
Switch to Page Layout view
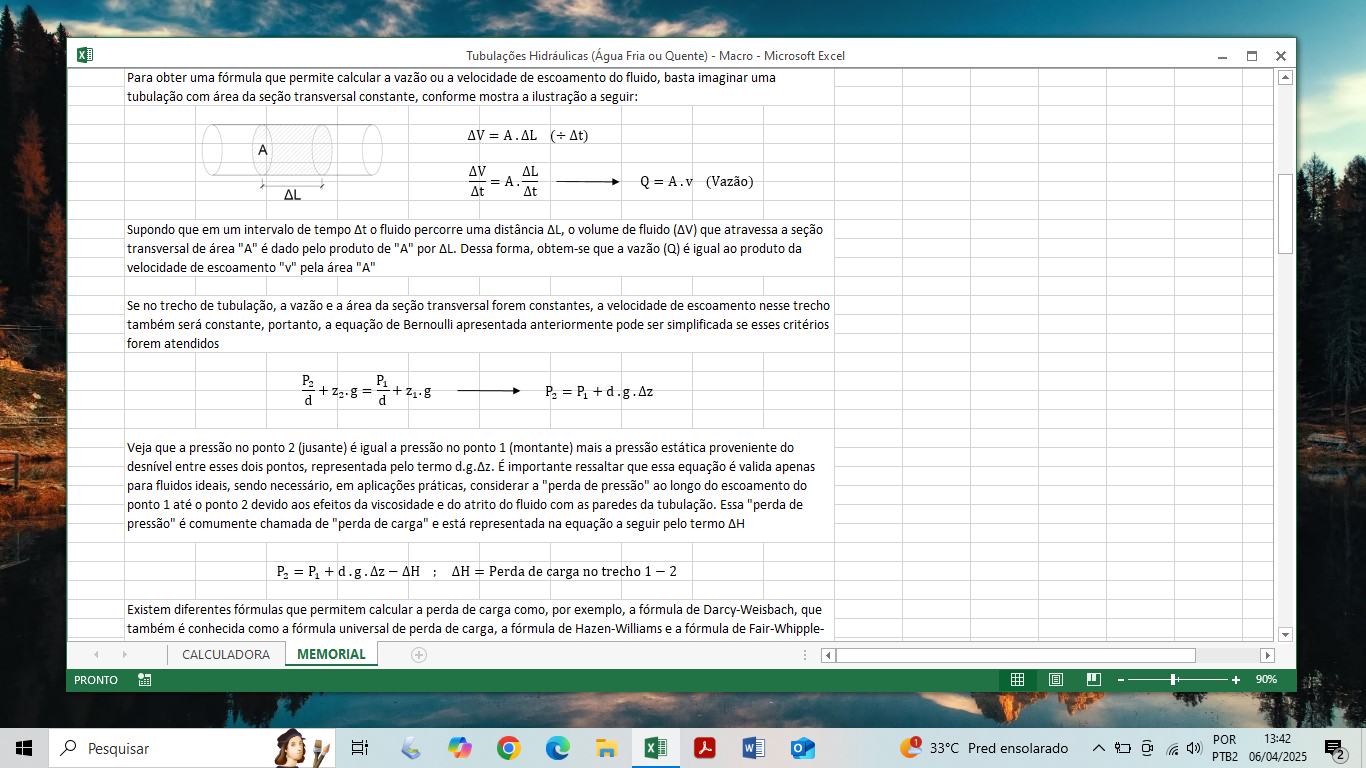[1056, 680]
